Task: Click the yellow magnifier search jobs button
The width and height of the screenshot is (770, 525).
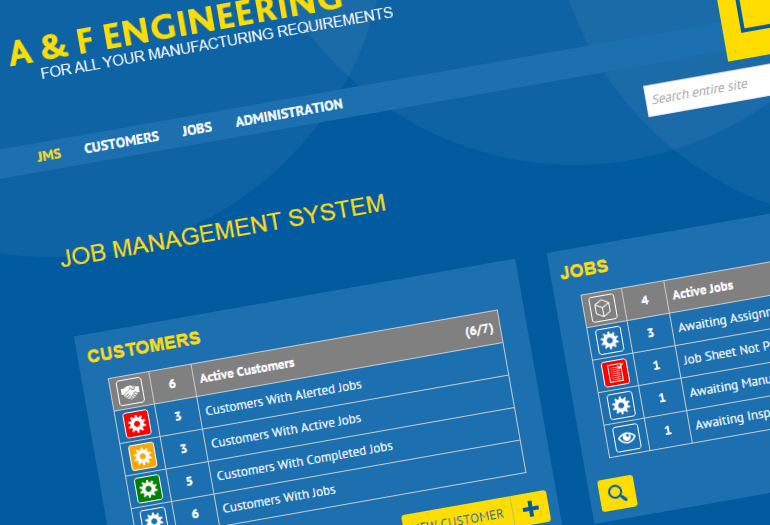Action: coord(617,492)
